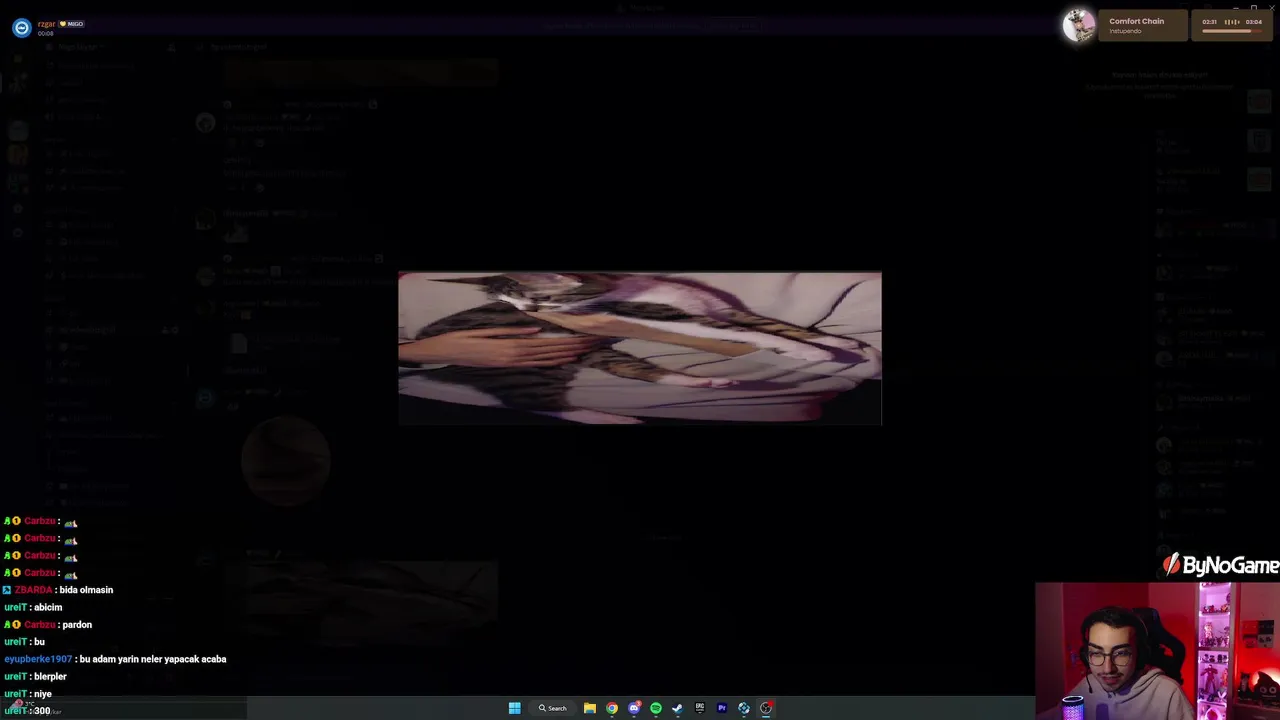The height and width of the screenshot is (720, 1280).
Task: Click the chat message 'bida olmasin'
Action: 84,590
